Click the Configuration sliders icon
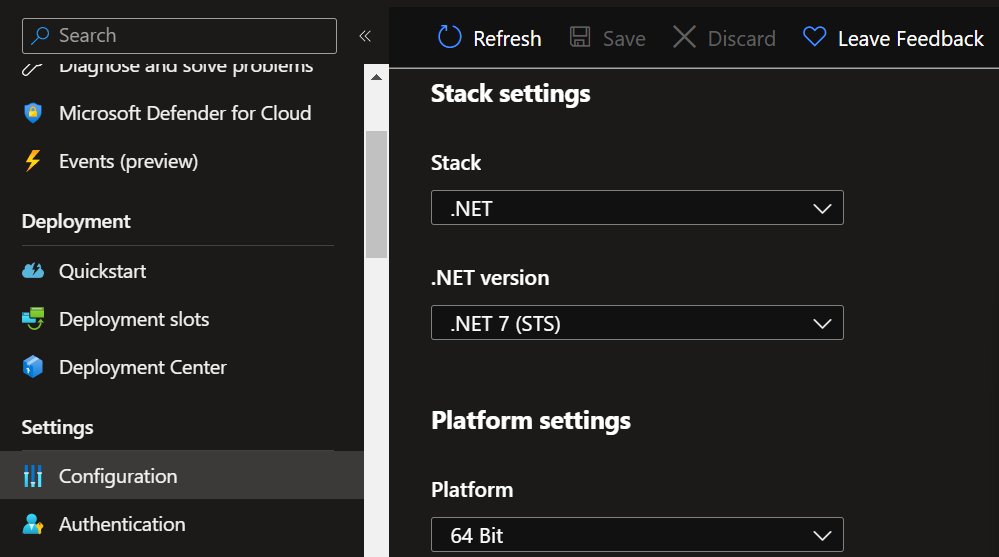 pyautogui.click(x=32, y=476)
